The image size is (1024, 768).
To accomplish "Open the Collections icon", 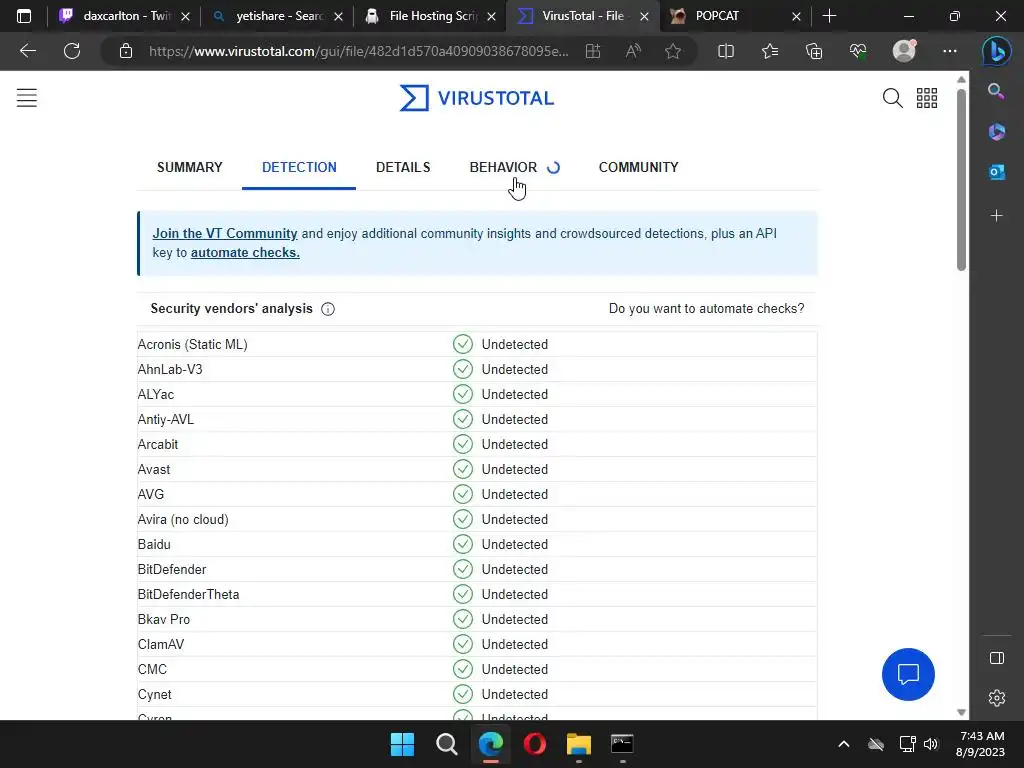I will (x=814, y=51).
